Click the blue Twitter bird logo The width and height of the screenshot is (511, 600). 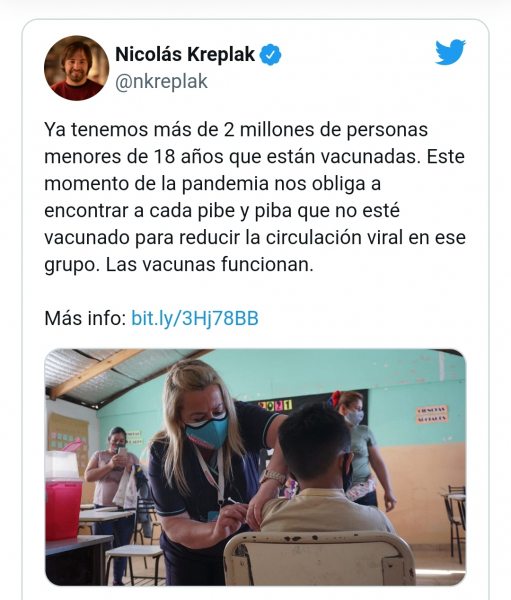click(x=451, y=52)
